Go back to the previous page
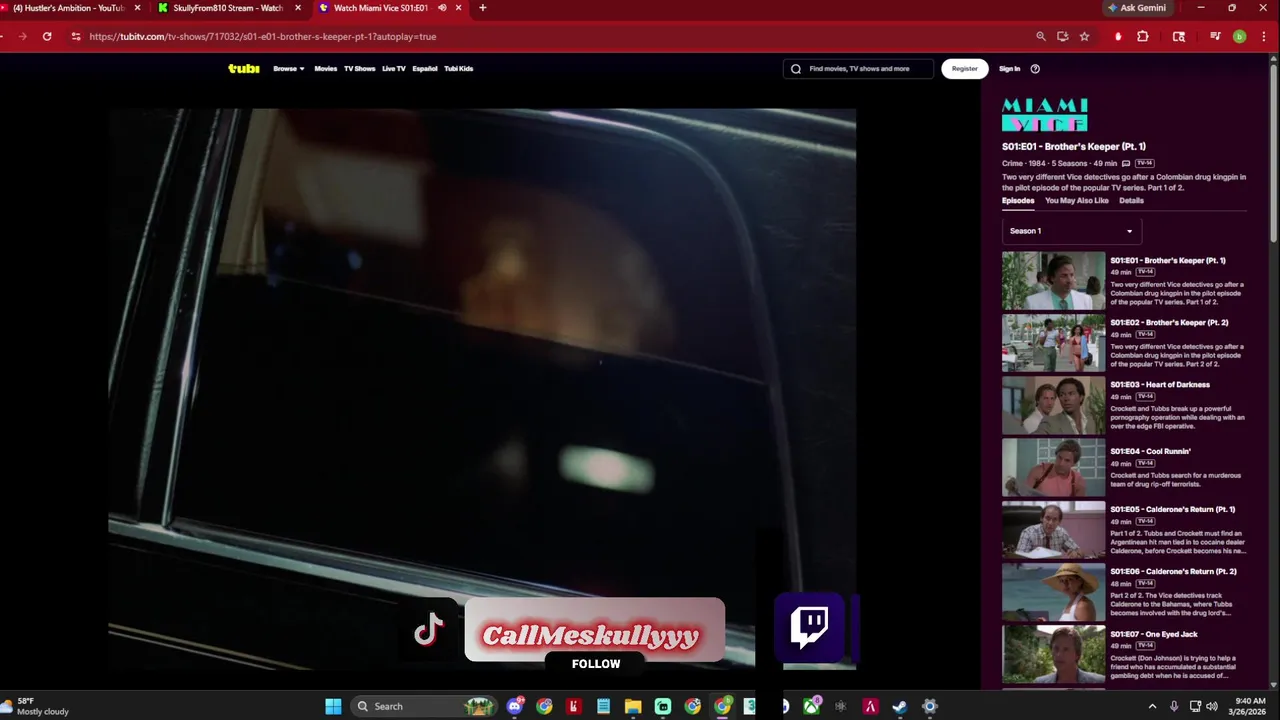The image size is (1280, 720). point(1,36)
